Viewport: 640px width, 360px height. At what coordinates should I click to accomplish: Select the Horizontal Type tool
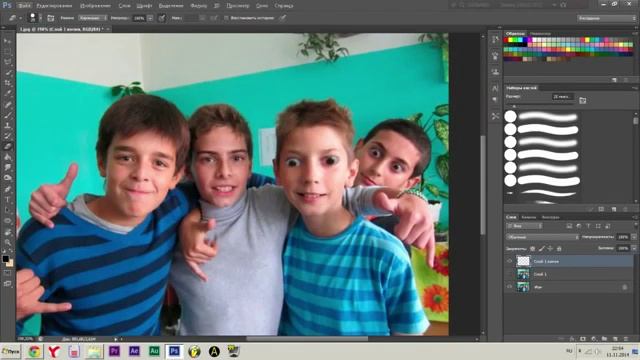tap(7, 200)
